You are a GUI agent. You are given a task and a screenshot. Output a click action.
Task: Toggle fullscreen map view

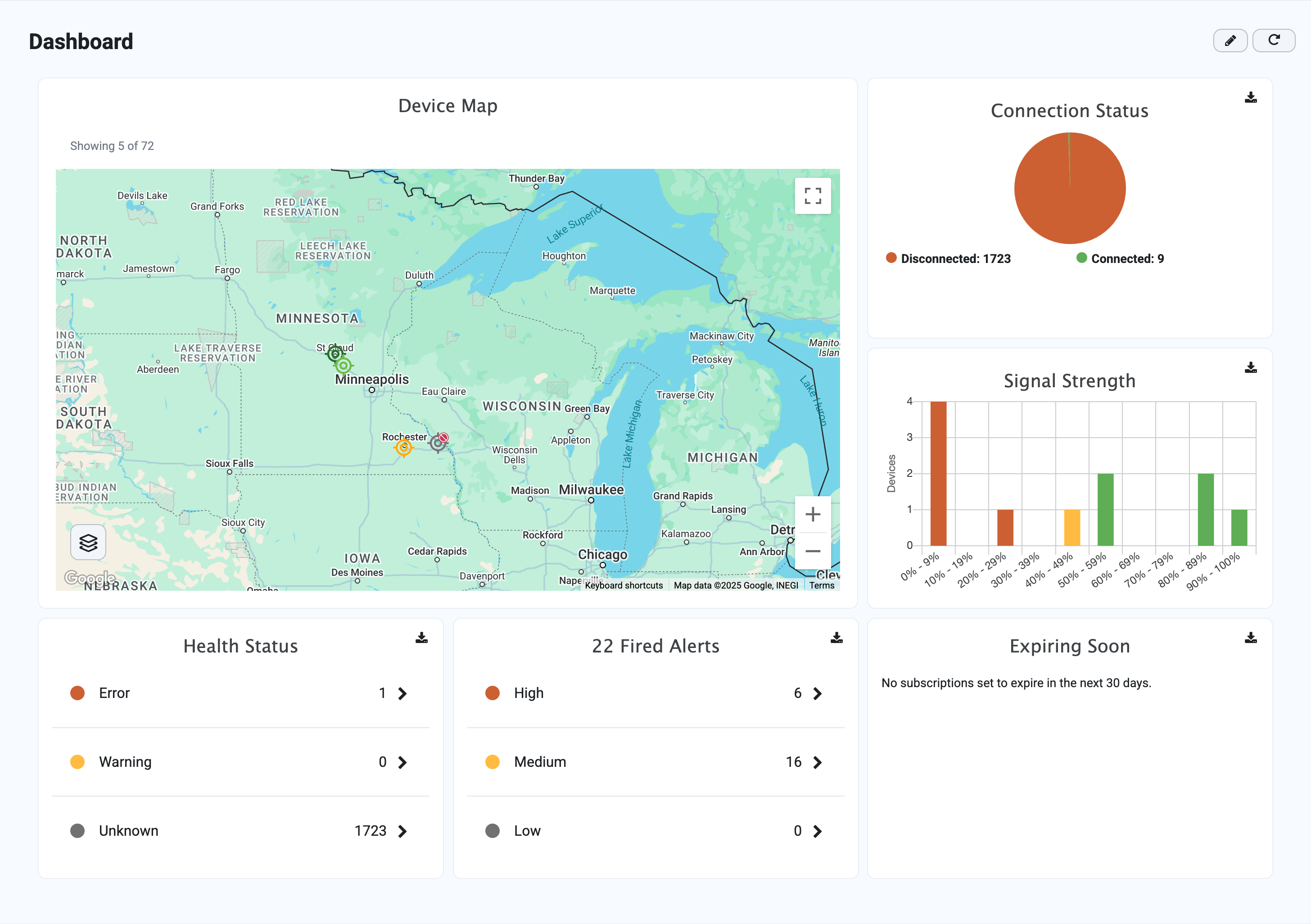[x=813, y=196]
